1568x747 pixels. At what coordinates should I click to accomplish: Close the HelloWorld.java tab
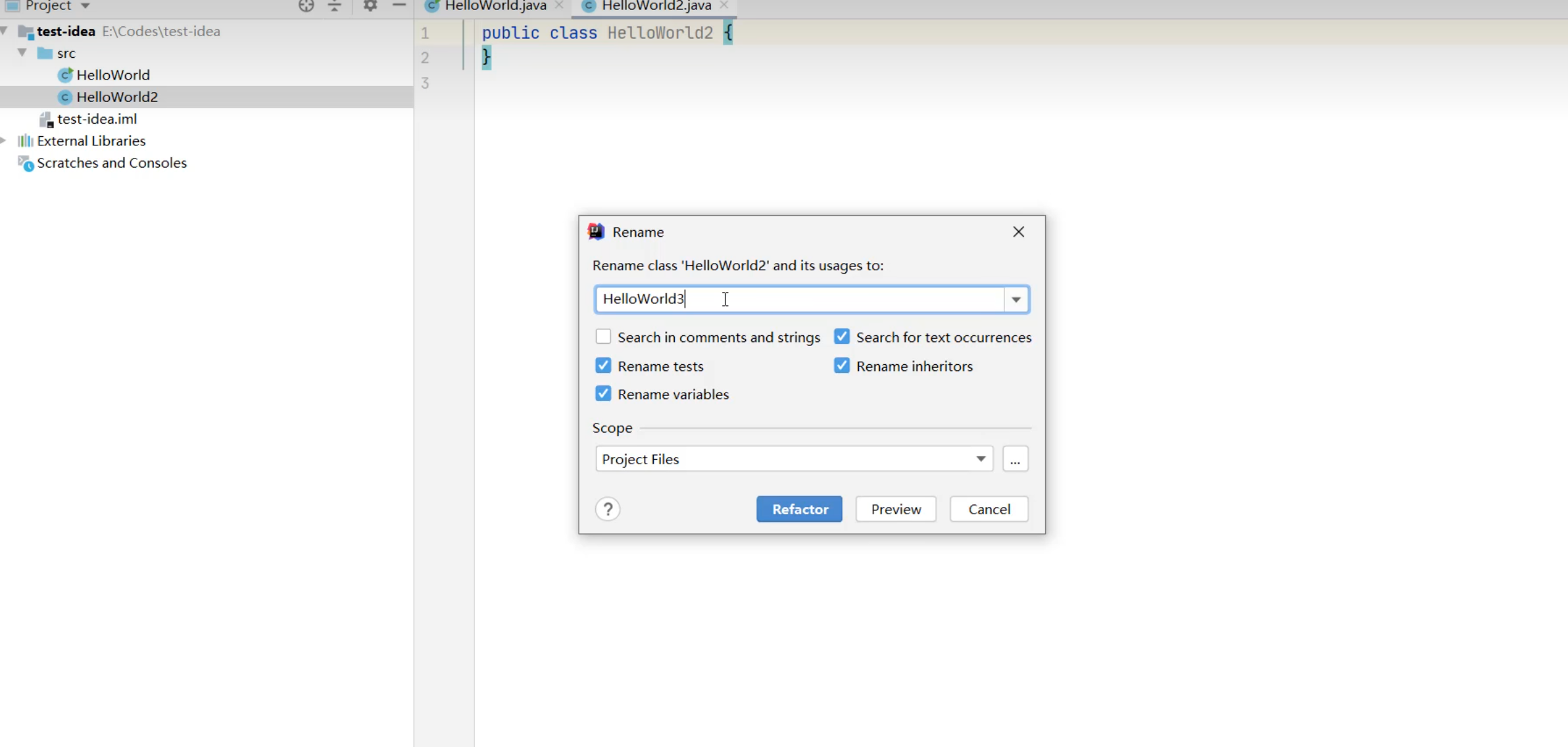(559, 6)
